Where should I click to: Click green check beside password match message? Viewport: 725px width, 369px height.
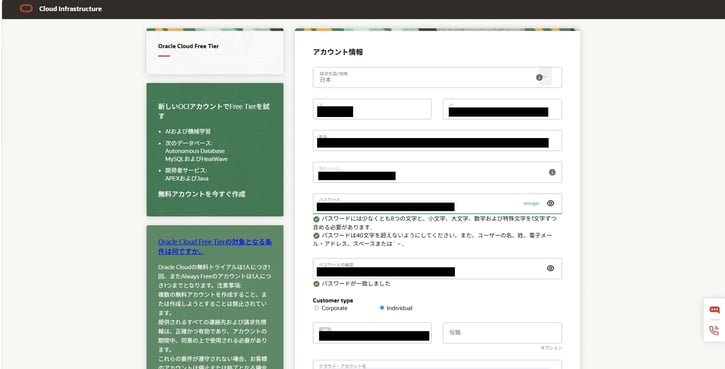316,283
